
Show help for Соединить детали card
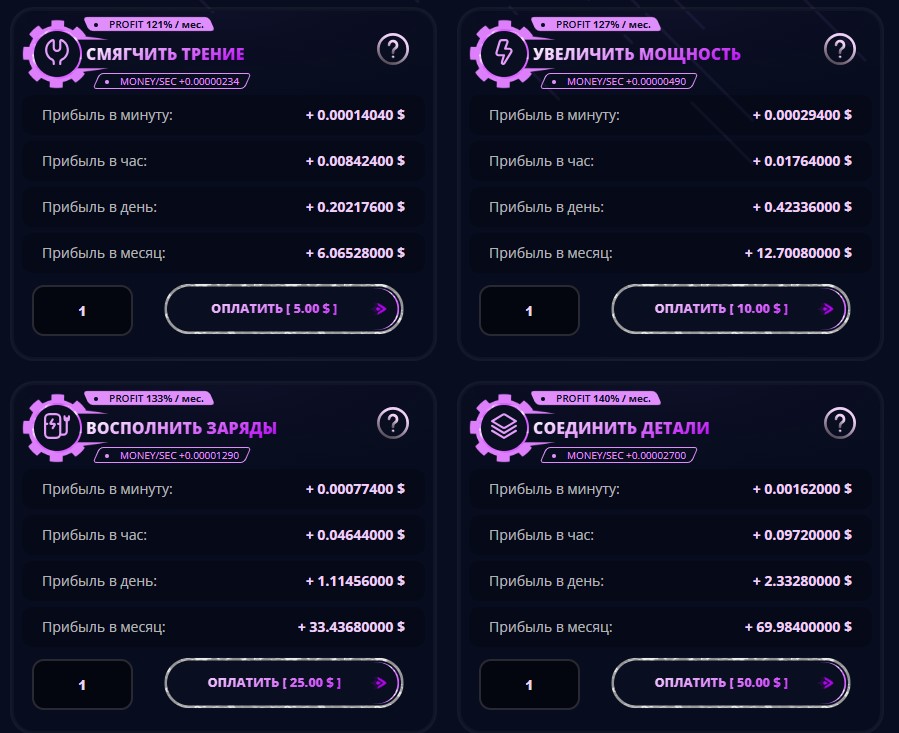(840, 423)
